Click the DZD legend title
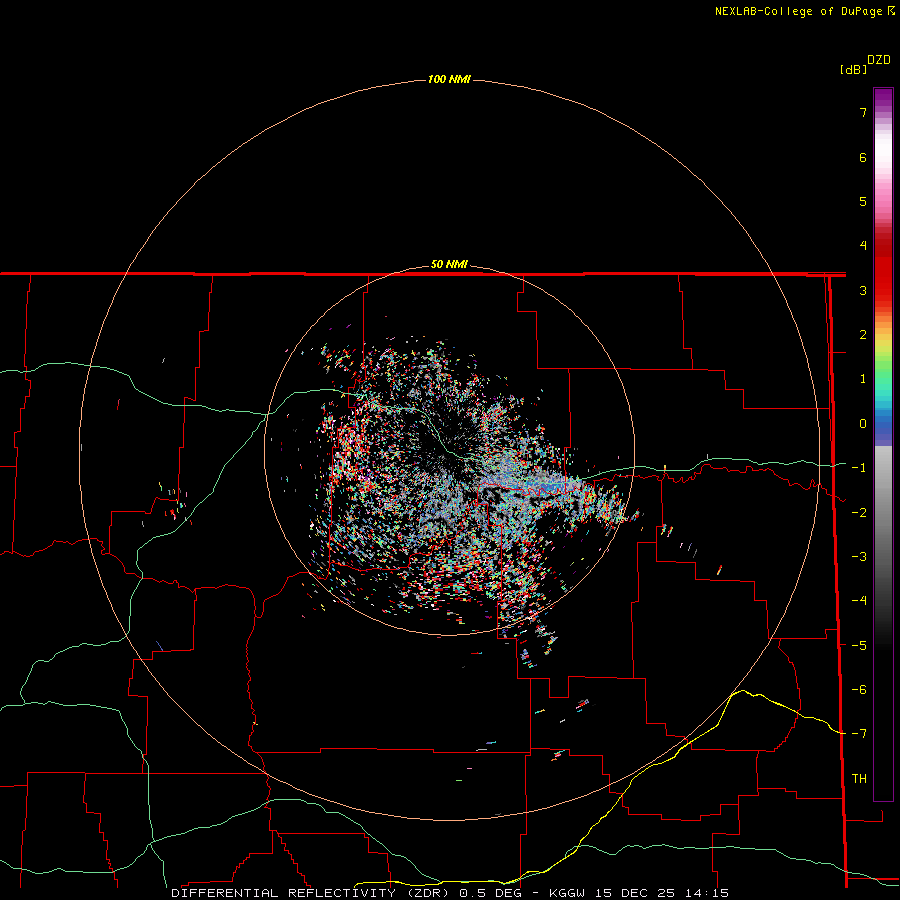This screenshot has width=900, height=900. point(879,60)
